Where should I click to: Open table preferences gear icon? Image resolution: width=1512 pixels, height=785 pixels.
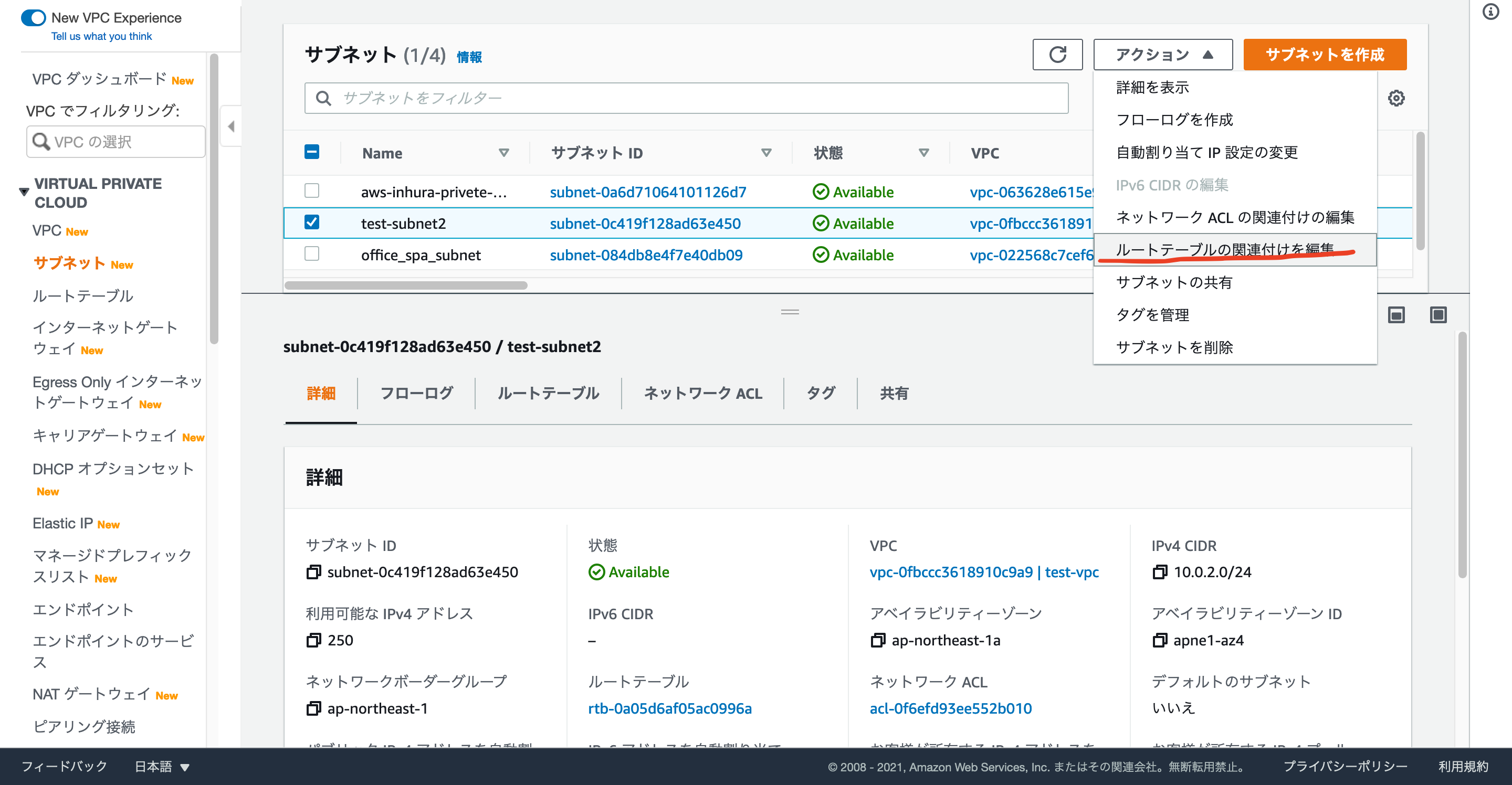coord(1396,98)
